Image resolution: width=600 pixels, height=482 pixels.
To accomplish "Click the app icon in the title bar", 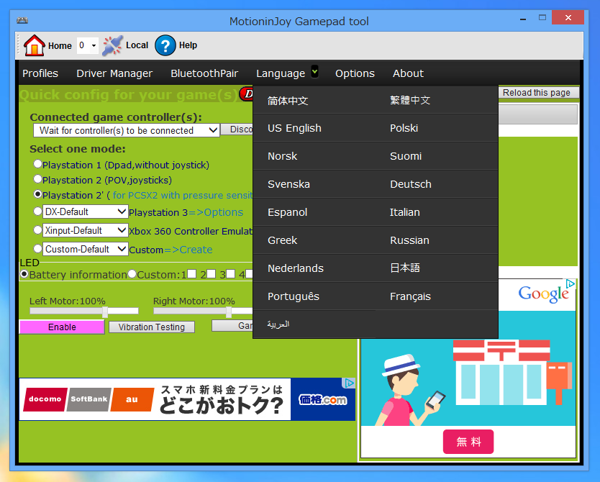I will 22,20.
